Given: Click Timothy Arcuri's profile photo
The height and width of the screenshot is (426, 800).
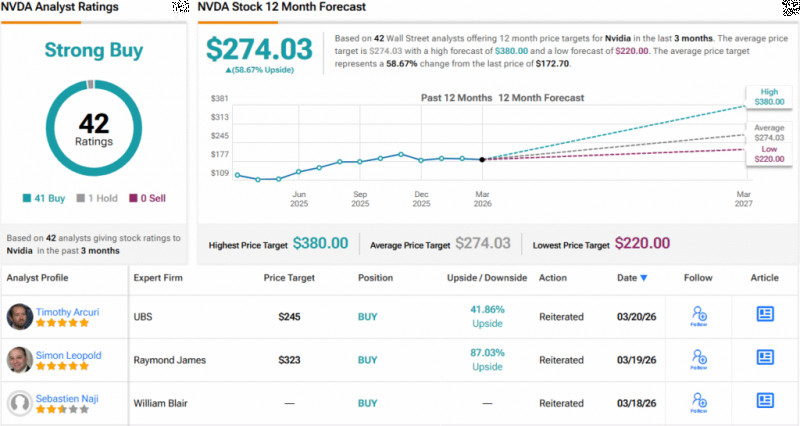Looking at the screenshot, I should pyautogui.click(x=19, y=317).
